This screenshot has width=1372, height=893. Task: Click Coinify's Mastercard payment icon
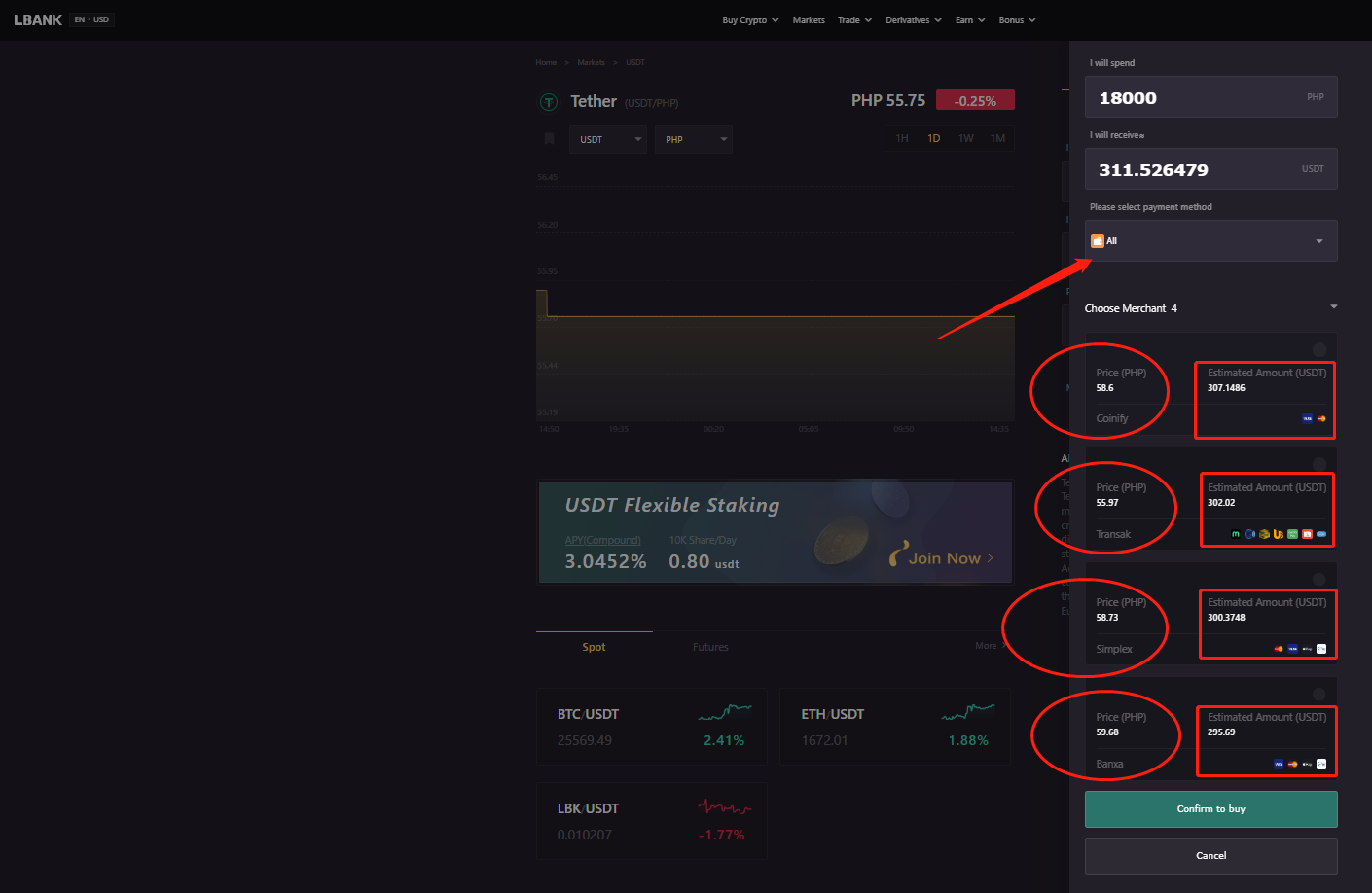1321,419
